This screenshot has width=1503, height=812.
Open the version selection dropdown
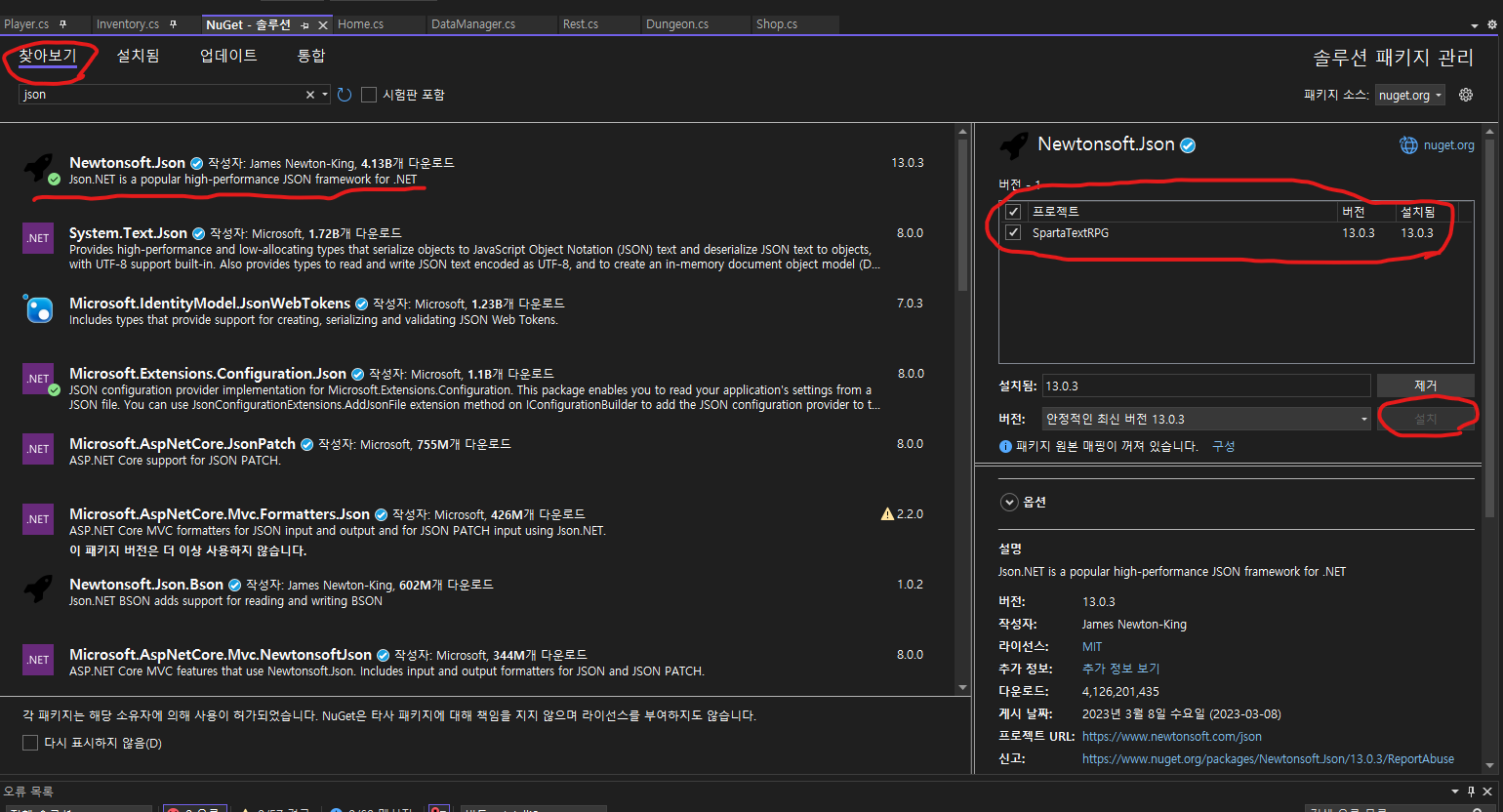click(1206, 419)
